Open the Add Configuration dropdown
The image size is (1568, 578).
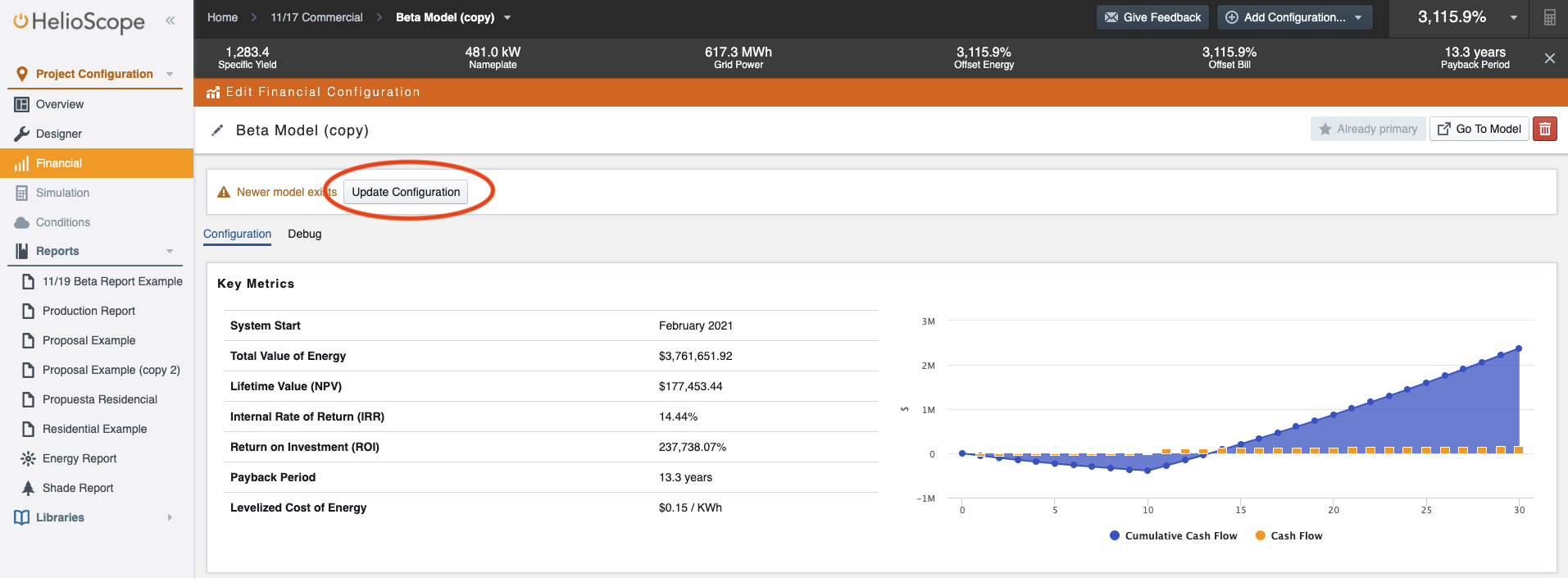pos(1294,17)
